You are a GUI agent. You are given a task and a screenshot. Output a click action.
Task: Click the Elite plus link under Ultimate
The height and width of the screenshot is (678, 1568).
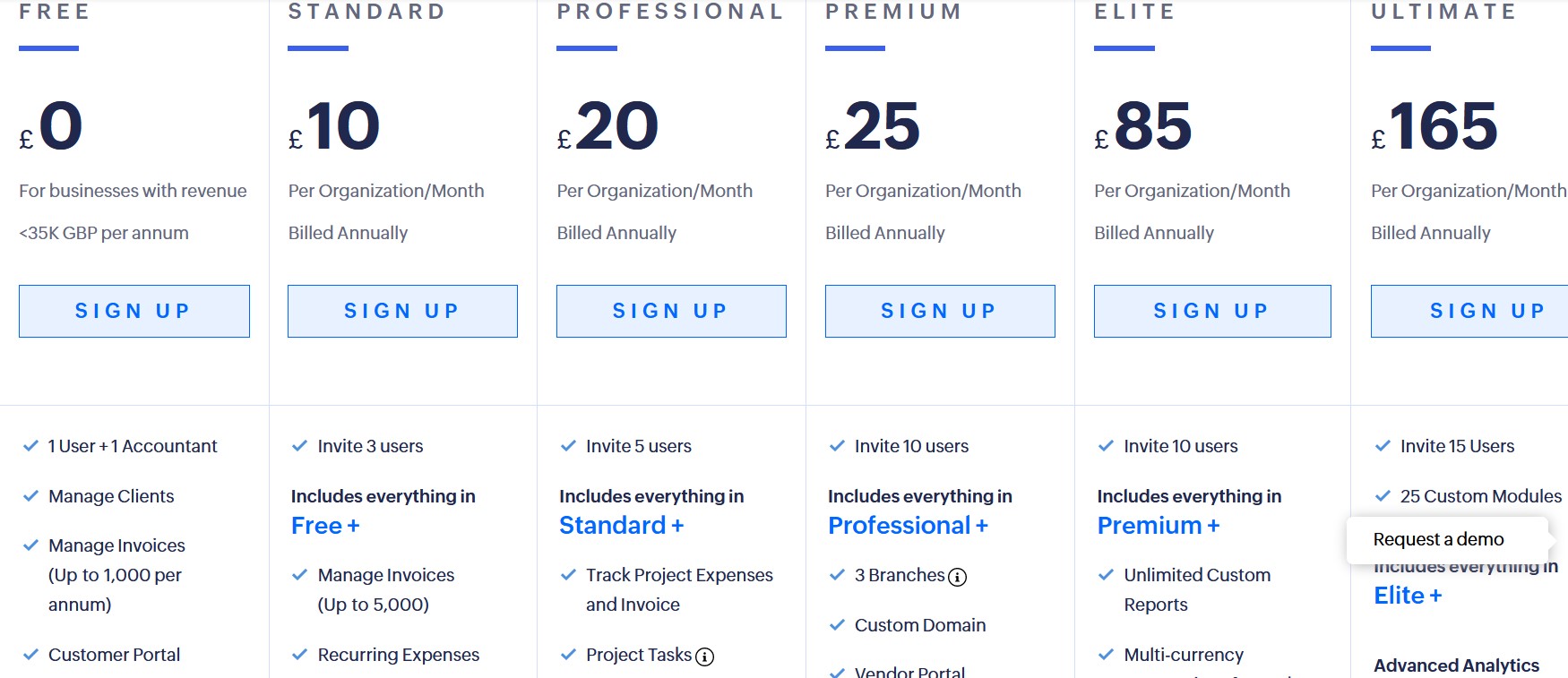1407,595
